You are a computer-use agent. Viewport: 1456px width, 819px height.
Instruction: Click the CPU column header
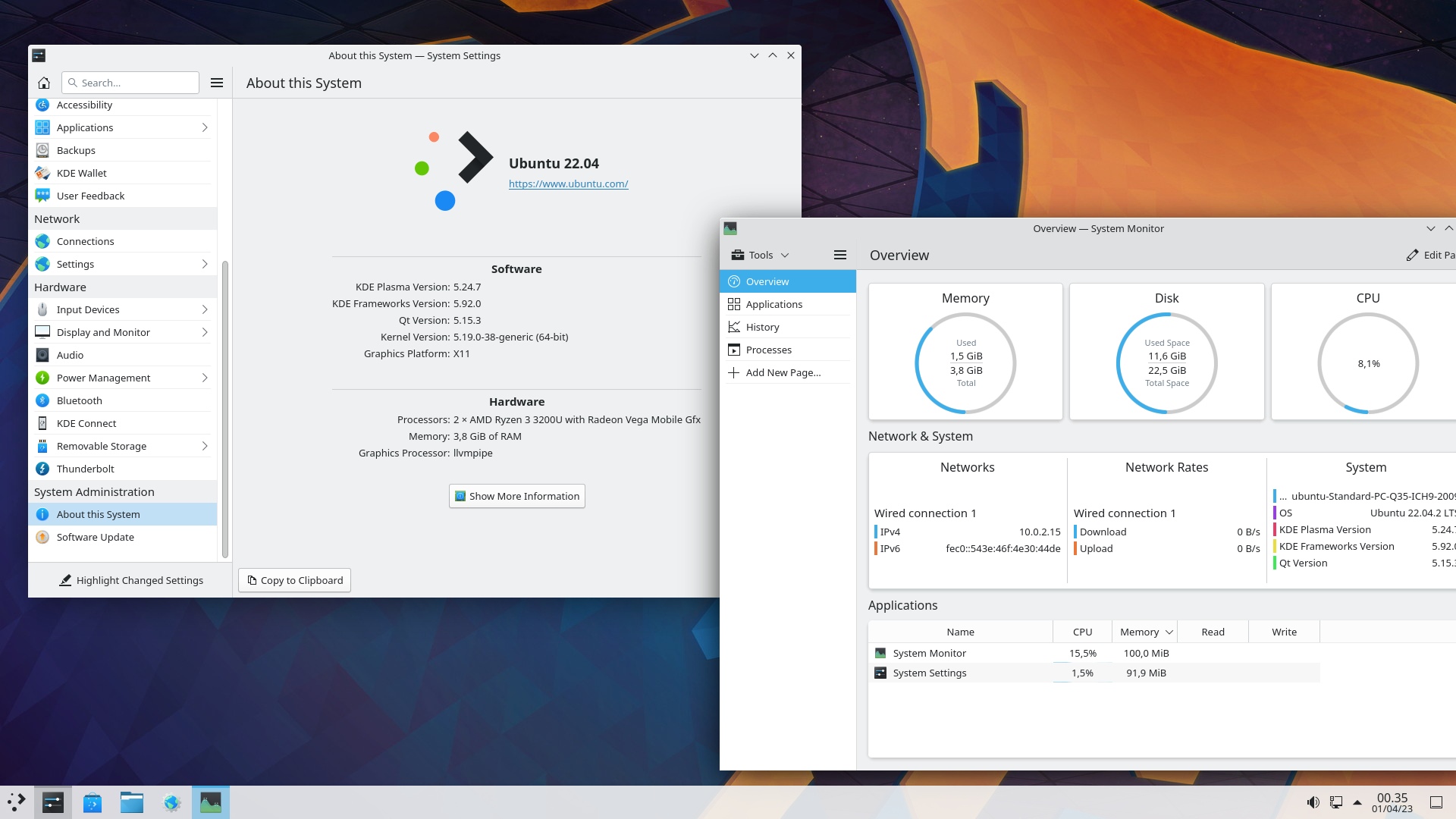click(x=1082, y=632)
